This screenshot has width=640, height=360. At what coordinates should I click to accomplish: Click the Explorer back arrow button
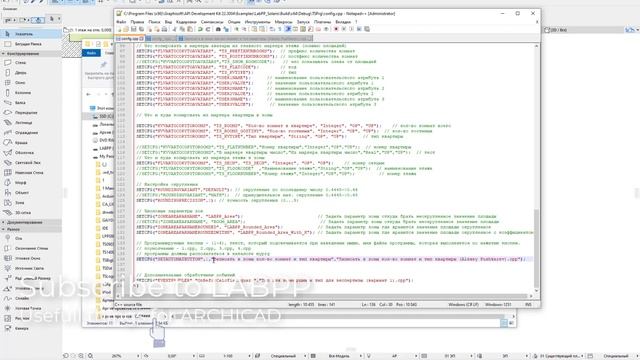[x=89, y=94]
